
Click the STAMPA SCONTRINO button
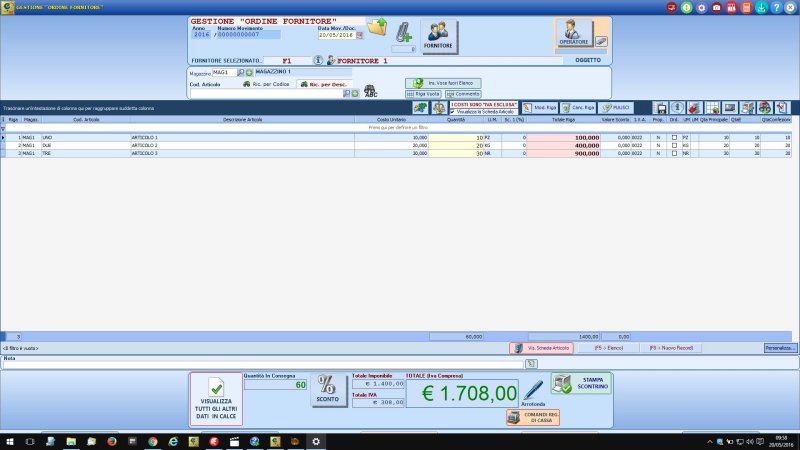coord(581,383)
